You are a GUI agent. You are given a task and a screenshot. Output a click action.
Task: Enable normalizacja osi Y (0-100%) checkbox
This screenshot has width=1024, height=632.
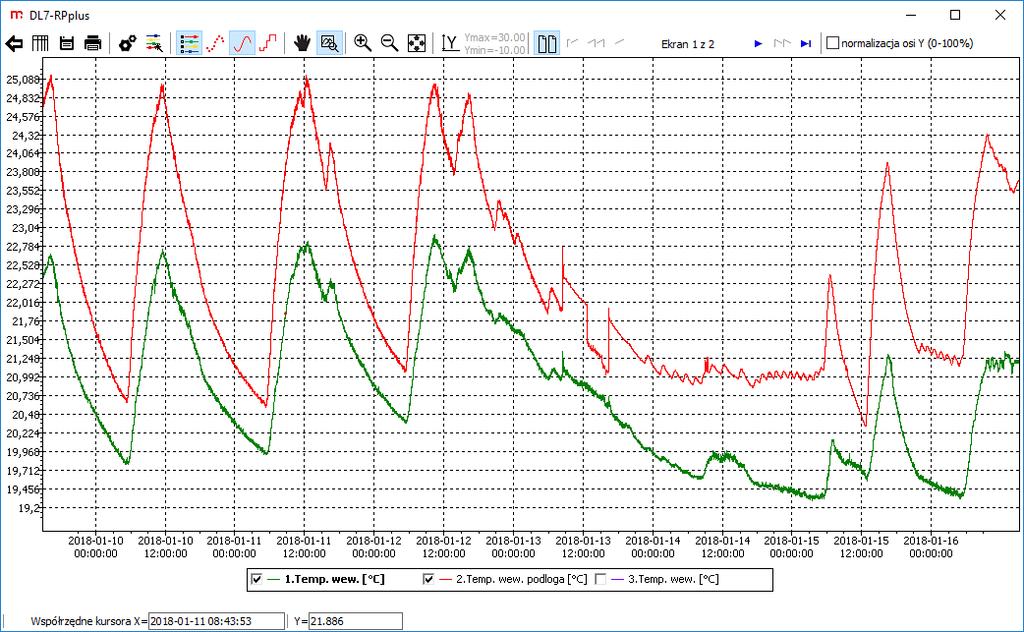pos(833,43)
